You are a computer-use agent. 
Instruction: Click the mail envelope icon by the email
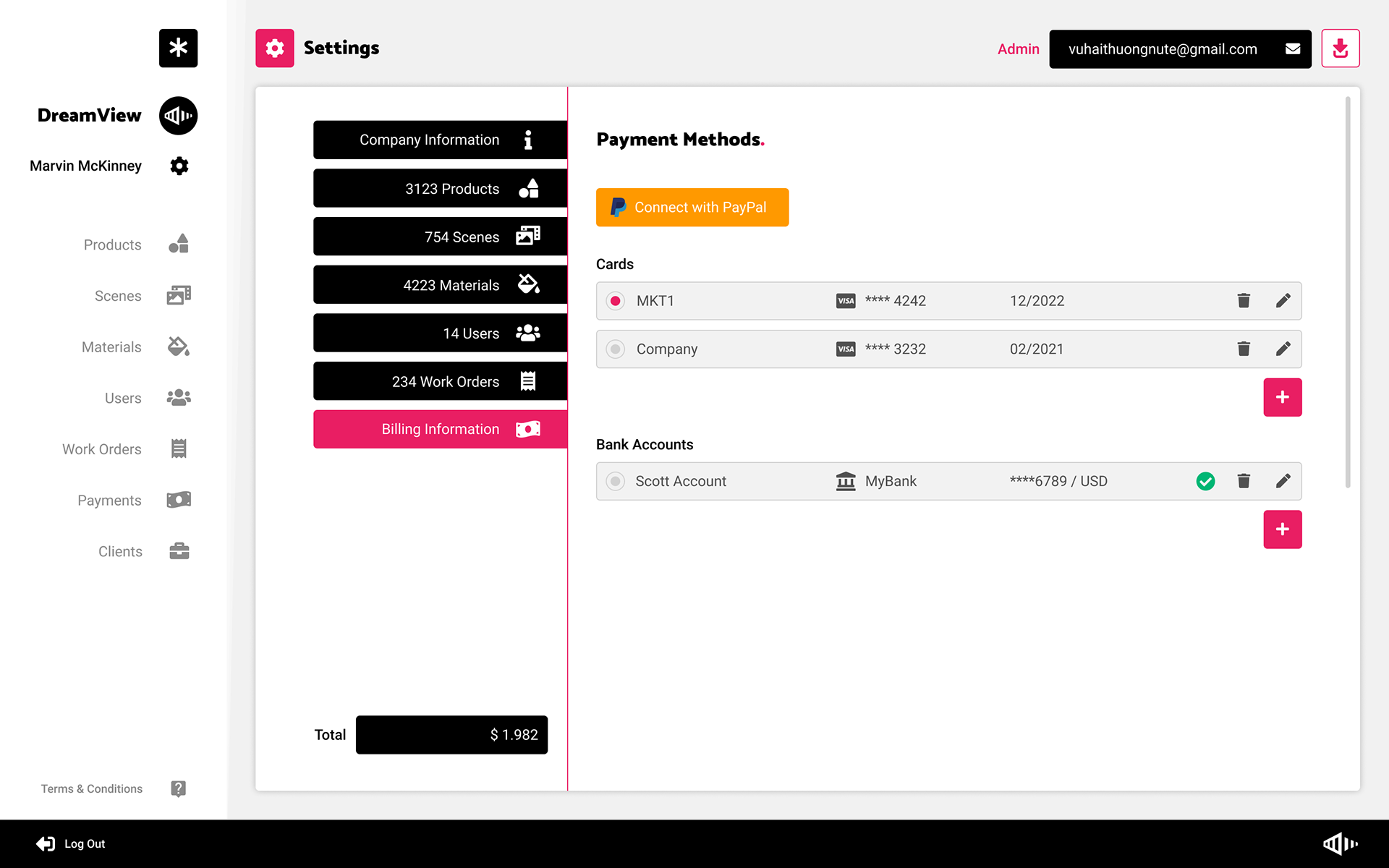[x=1293, y=49]
